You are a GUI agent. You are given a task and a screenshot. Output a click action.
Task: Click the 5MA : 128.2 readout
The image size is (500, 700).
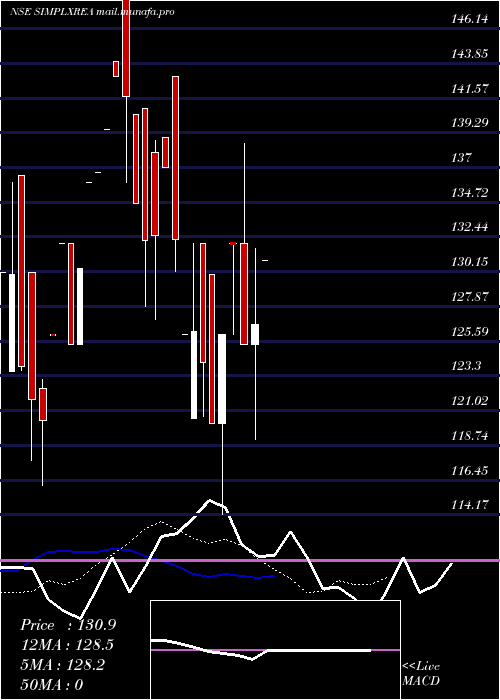pos(62,665)
